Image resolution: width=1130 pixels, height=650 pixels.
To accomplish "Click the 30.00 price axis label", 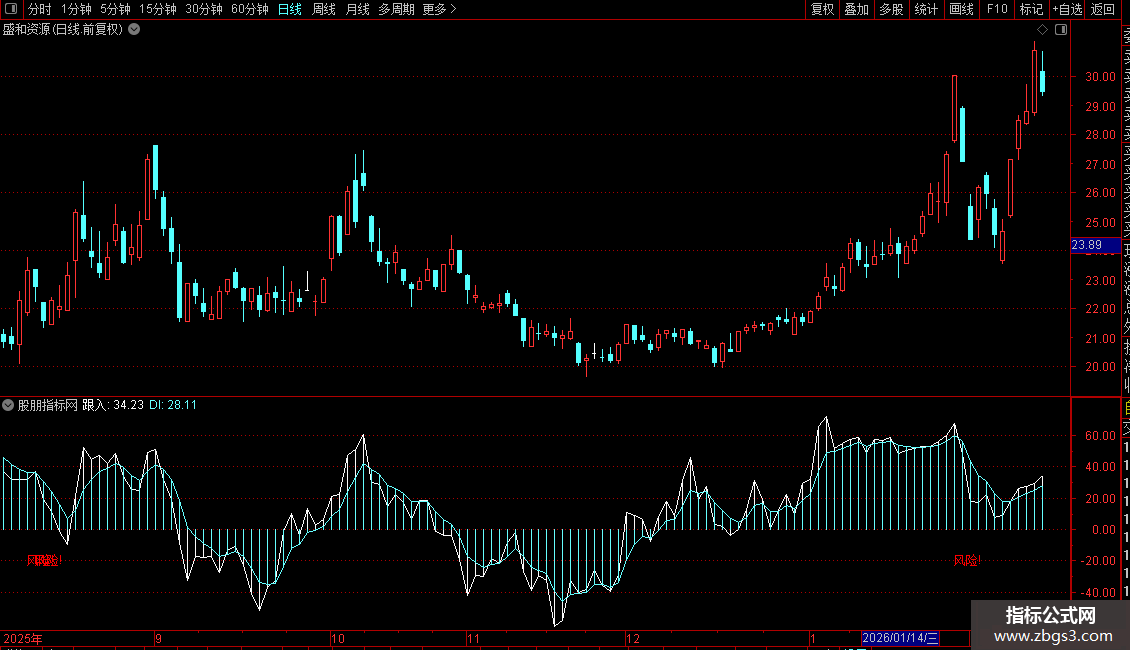I will point(1100,76).
